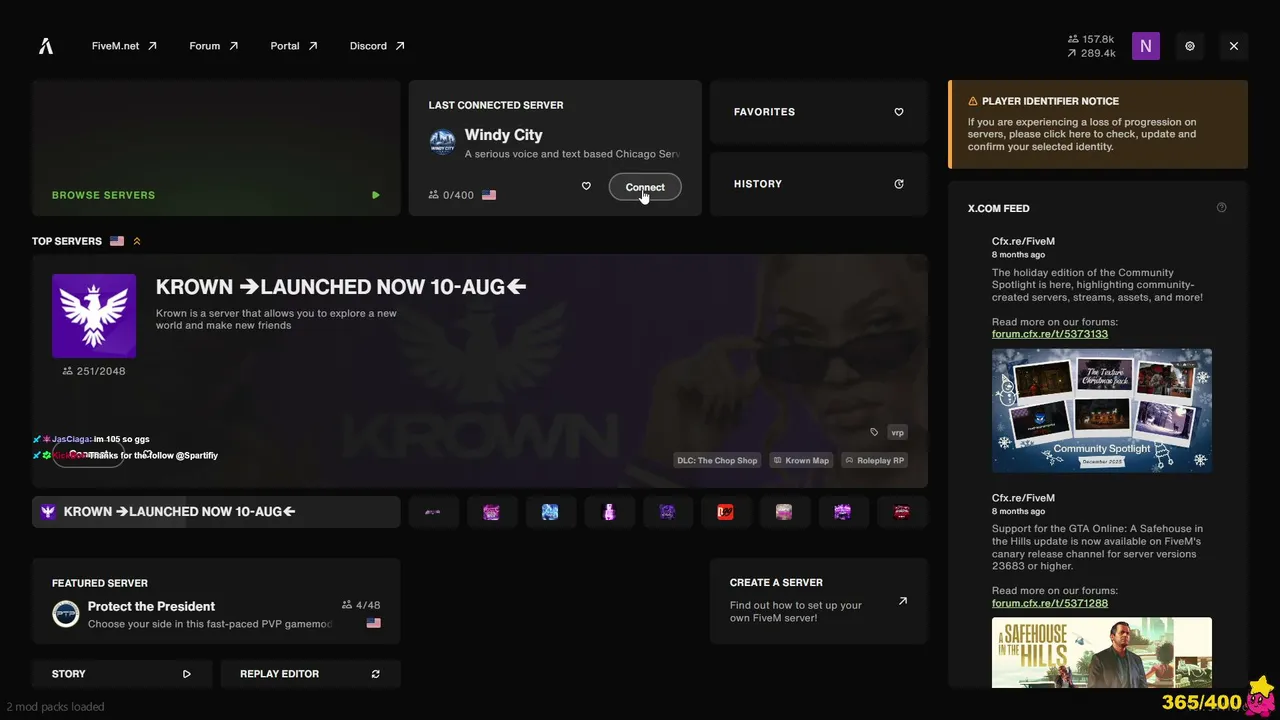Open the forum.cfx.re/t/5371288 link

[1050, 603]
